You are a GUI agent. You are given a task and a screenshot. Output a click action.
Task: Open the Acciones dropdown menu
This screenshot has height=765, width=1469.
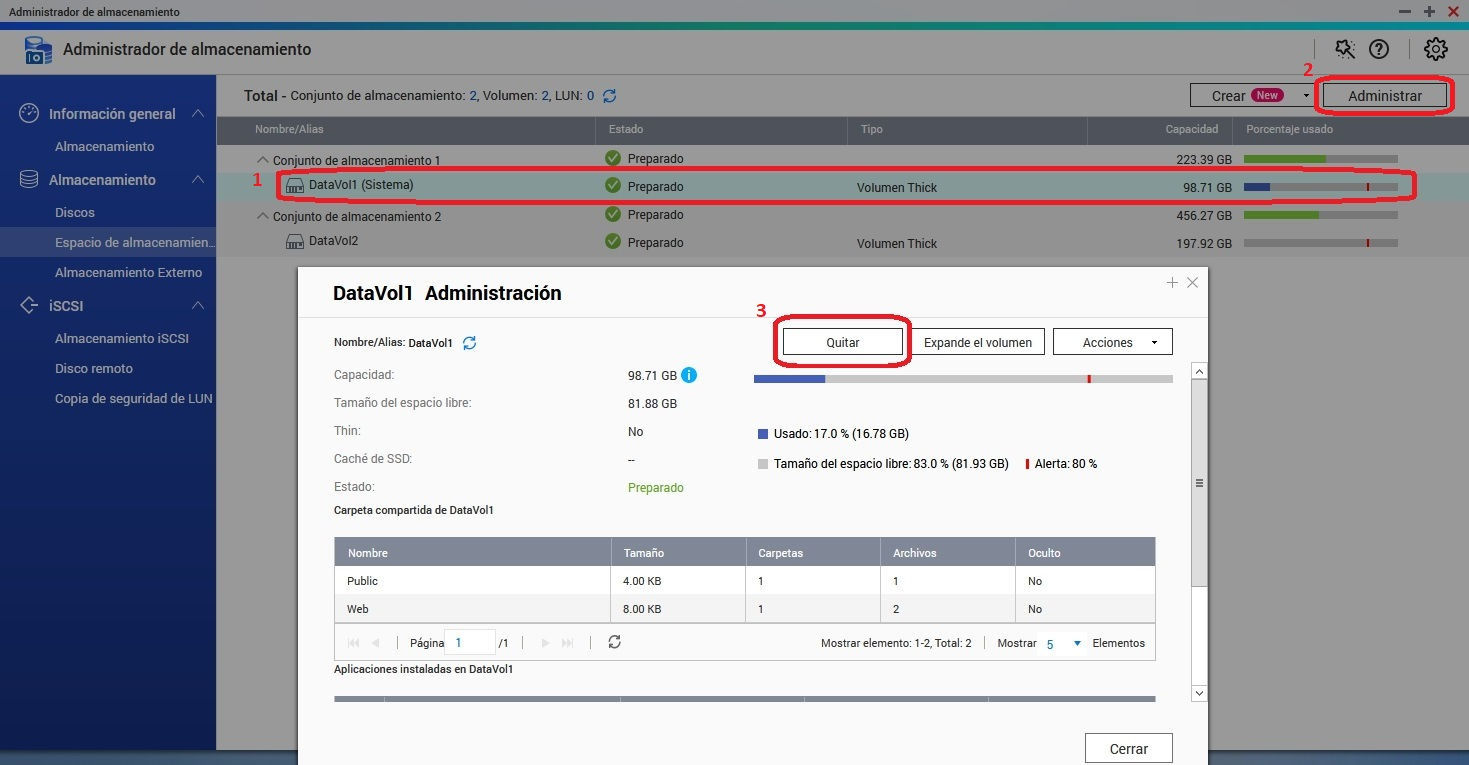coord(1112,342)
